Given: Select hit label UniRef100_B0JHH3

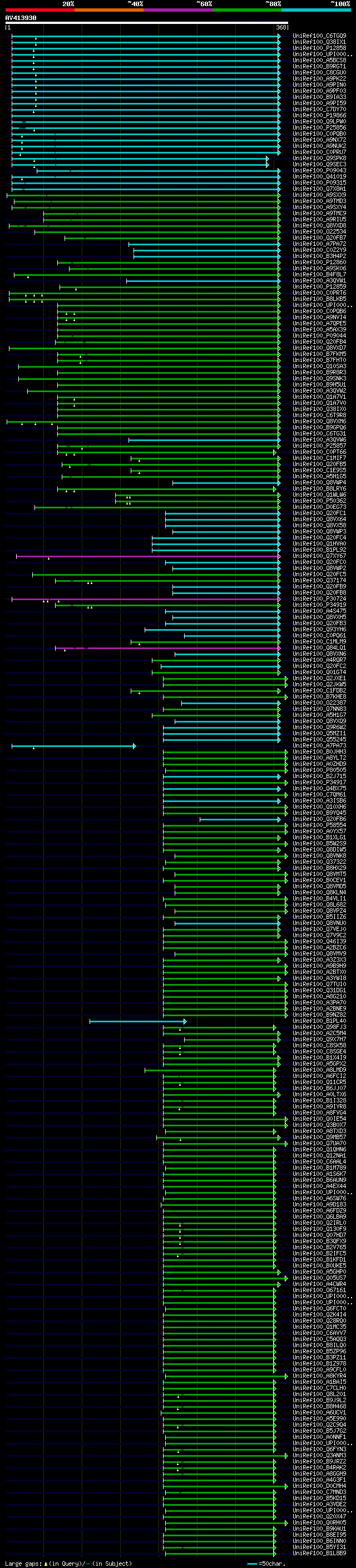Looking at the screenshot, I should tap(319, 753).
